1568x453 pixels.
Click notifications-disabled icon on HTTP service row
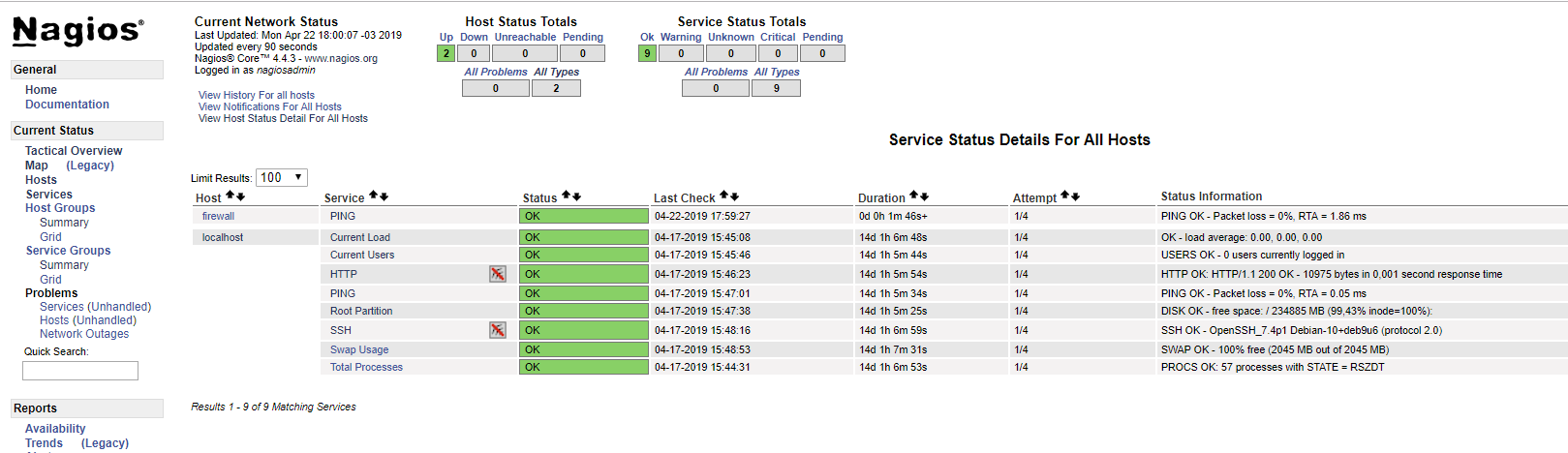[x=498, y=274]
